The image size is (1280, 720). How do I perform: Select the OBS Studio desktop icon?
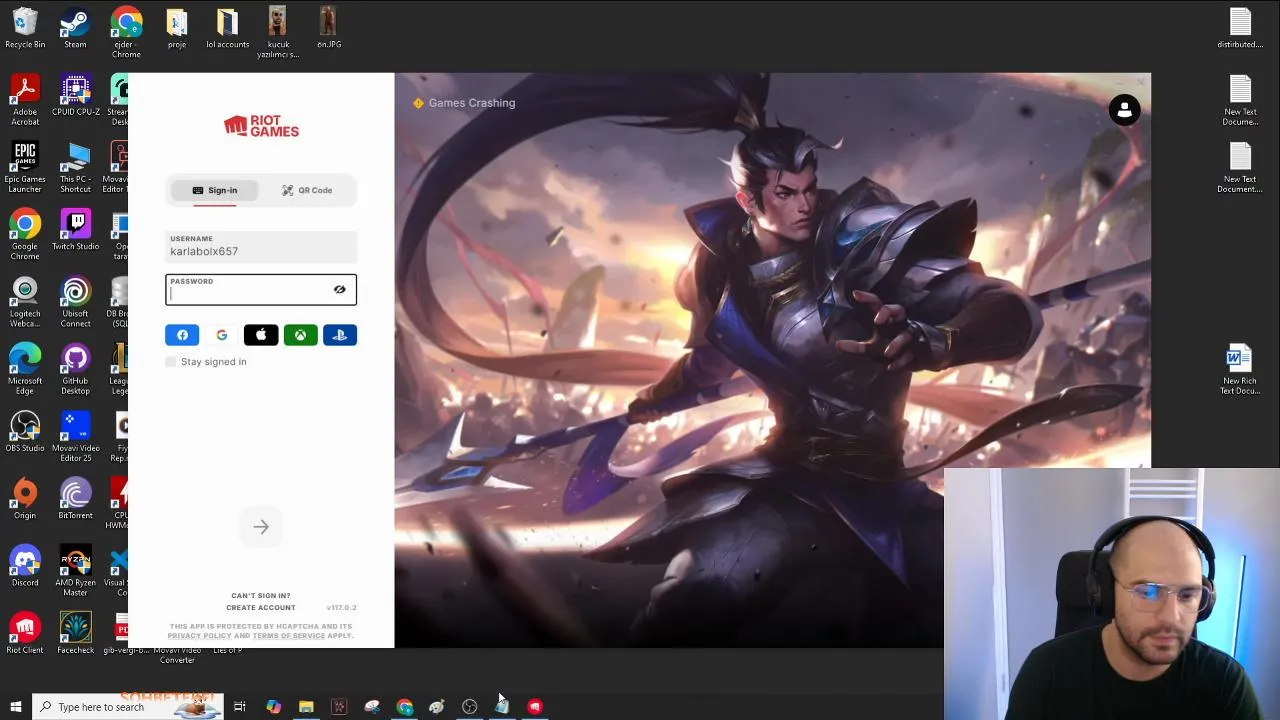pyautogui.click(x=25, y=430)
